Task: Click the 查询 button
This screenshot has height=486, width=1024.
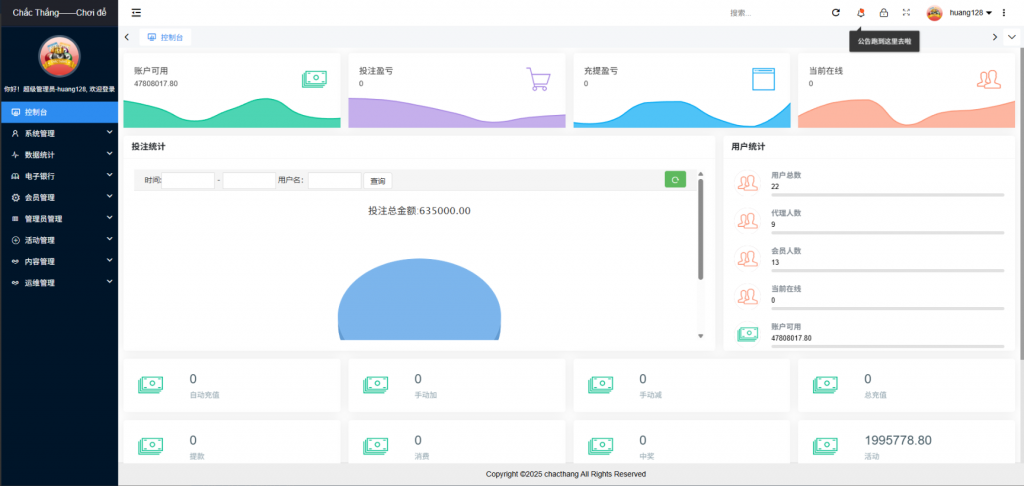Action: pyautogui.click(x=378, y=181)
